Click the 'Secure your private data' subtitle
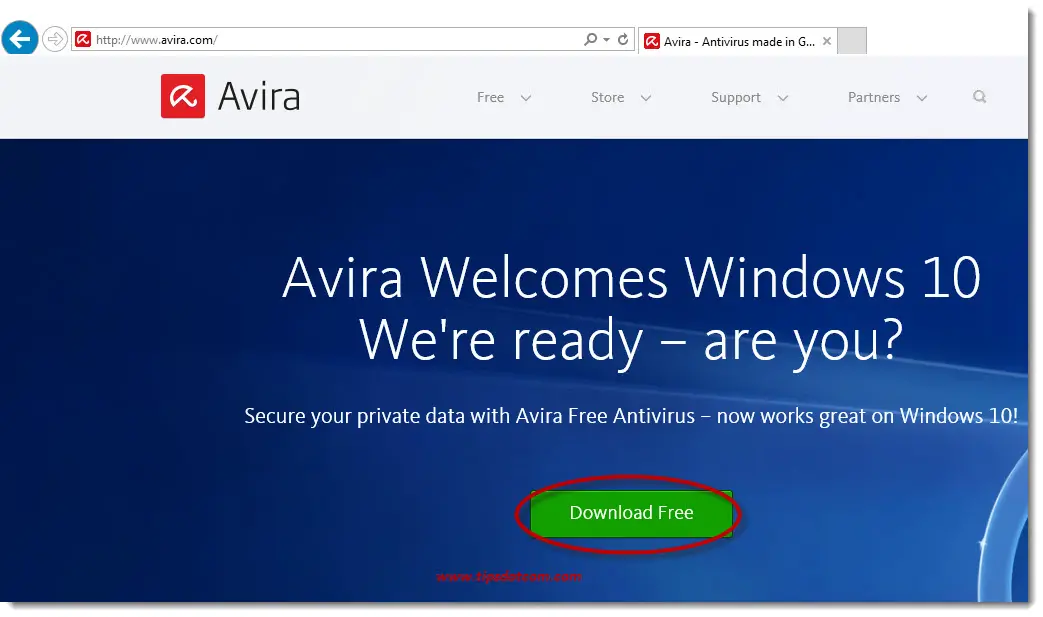This screenshot has height=617, width=1043. [x=631, y=416]
